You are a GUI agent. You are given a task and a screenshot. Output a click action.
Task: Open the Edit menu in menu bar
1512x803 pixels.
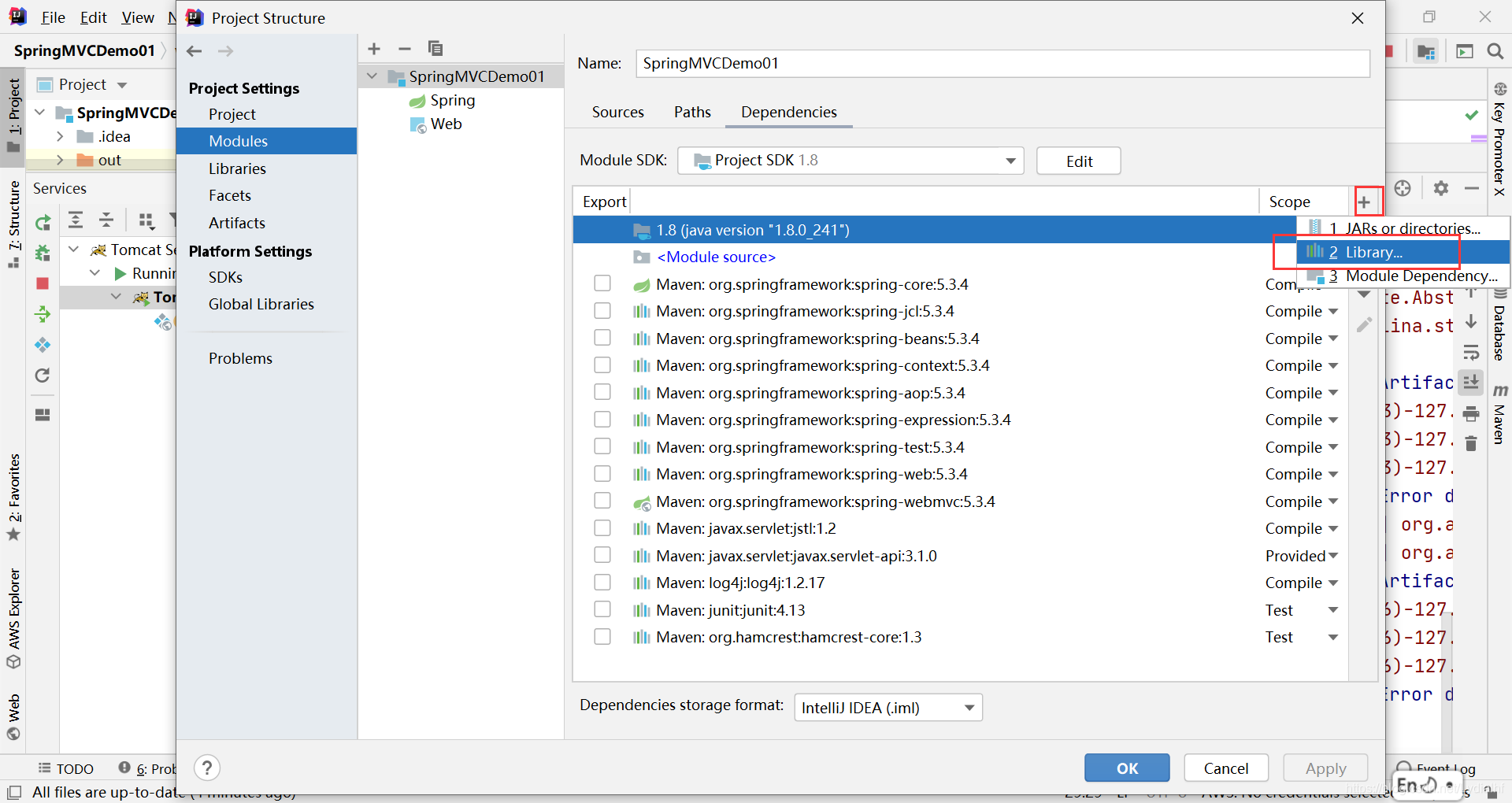click(93, 17)
